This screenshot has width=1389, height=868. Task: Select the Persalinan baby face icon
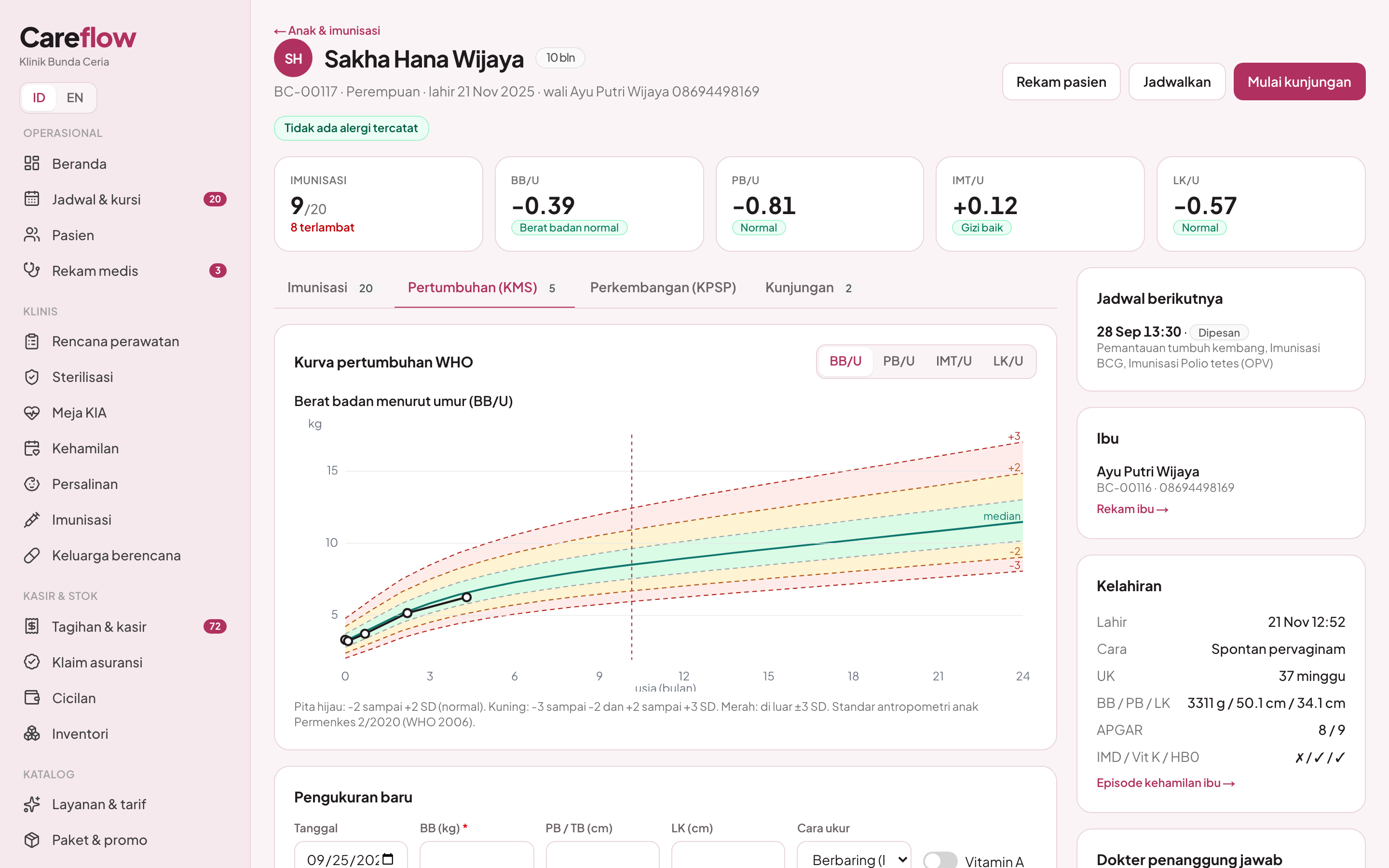31,484
